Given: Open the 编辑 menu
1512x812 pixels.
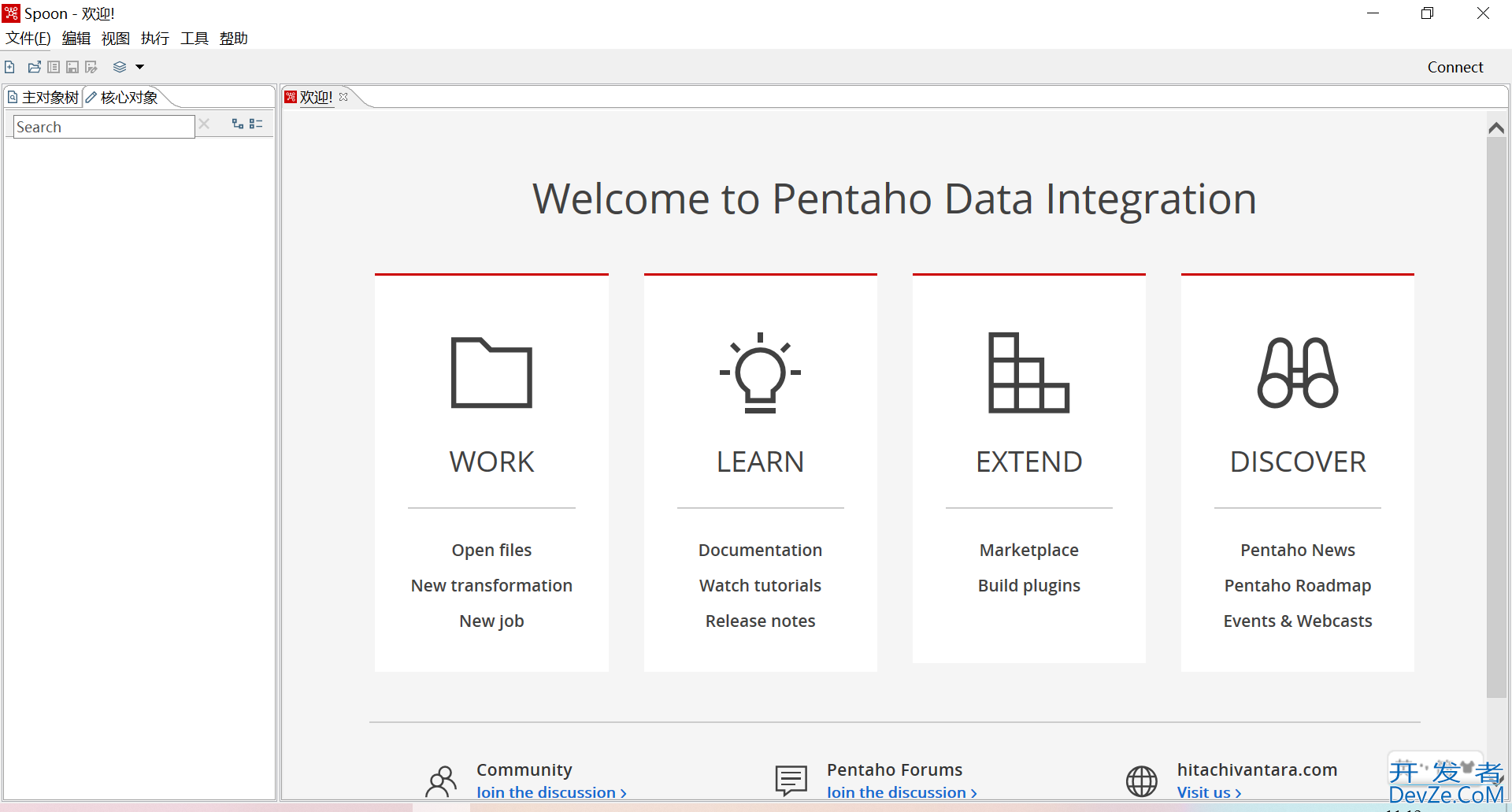Looking at the screenshot, I should 76,38.
